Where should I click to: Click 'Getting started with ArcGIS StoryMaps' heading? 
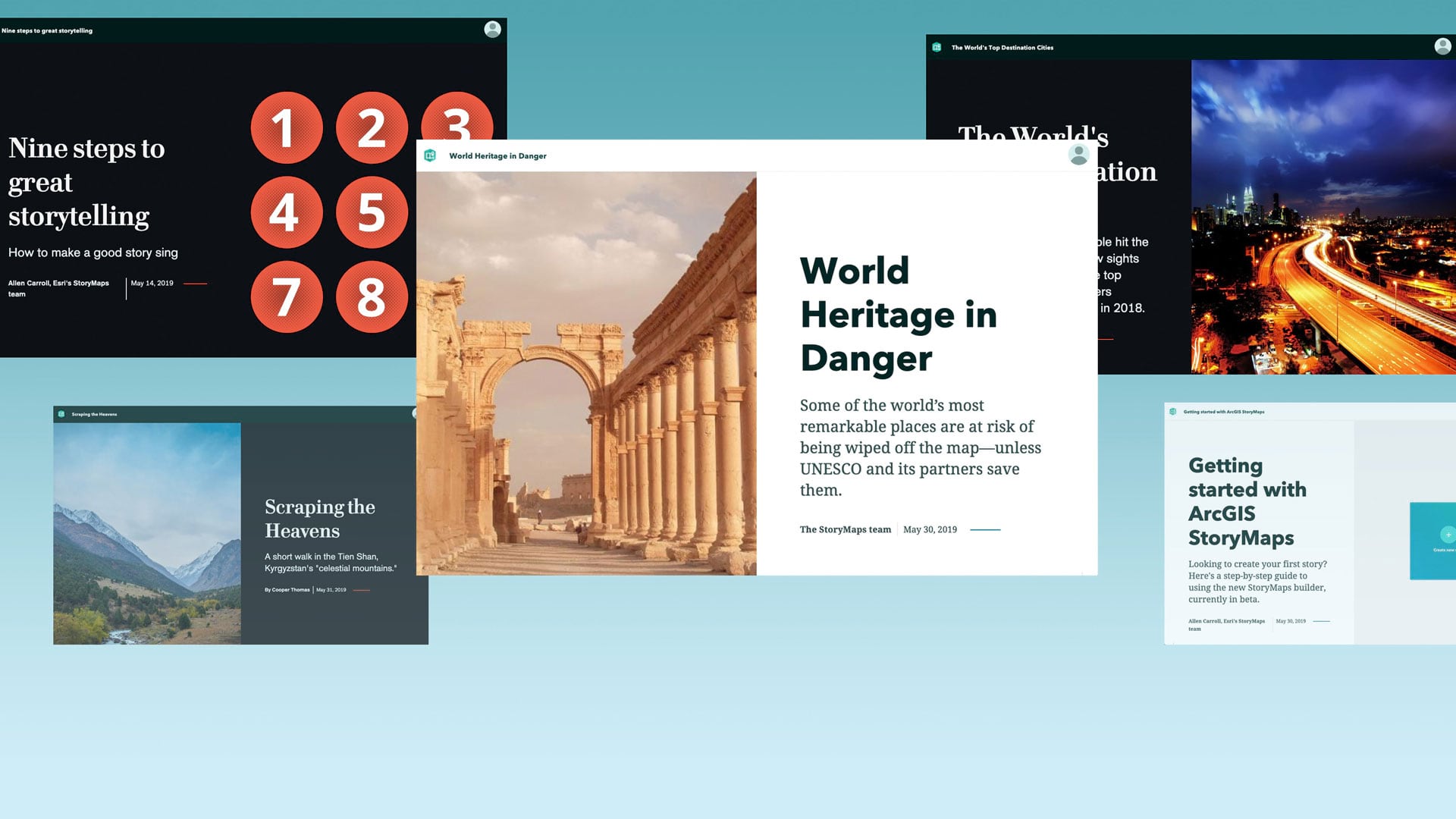[x=1247, y=501]
